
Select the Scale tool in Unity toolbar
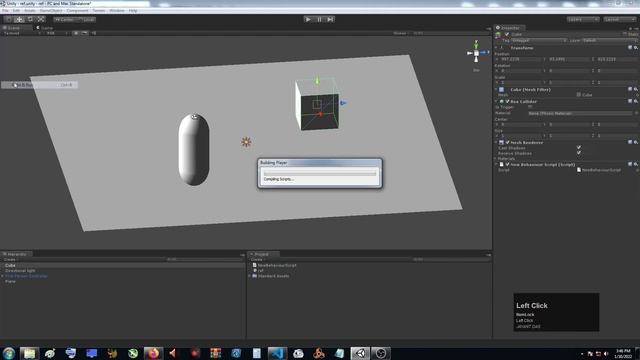click(x=41, y=19)
